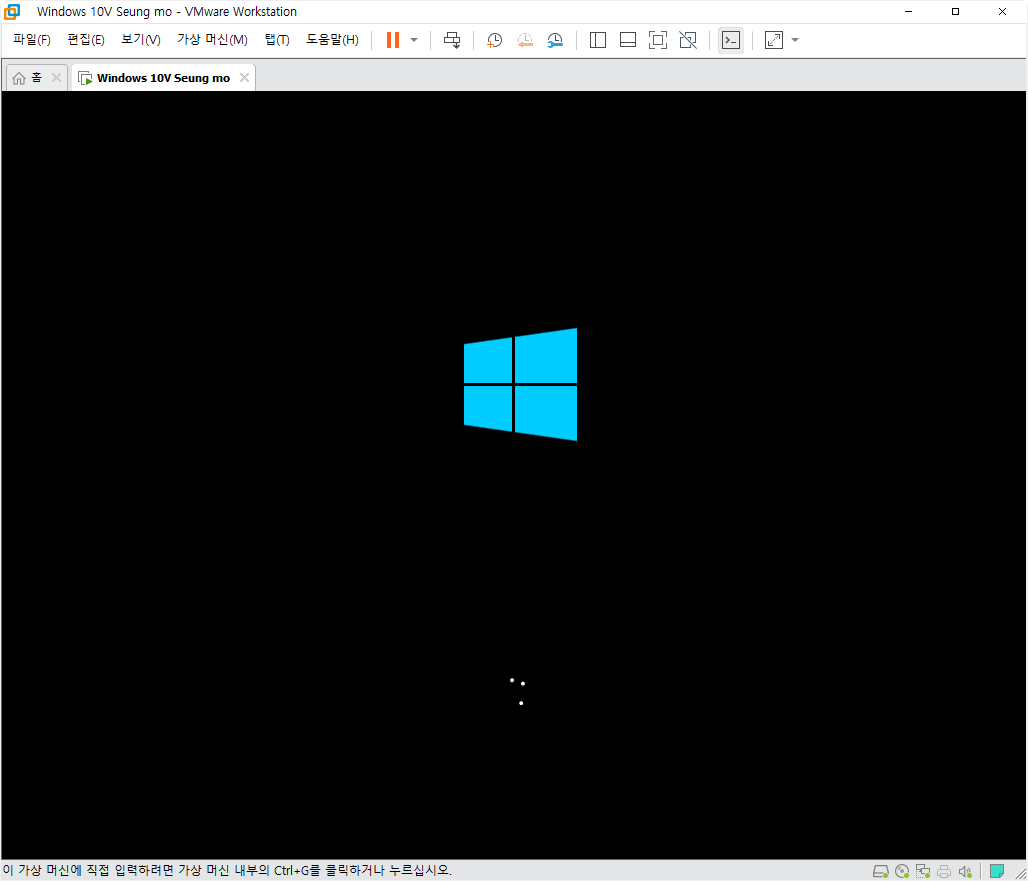The width and height of the screenshot is (1028, 881).
Task: Click the window resize grip corner
Action: click(x=1020, y=874)
